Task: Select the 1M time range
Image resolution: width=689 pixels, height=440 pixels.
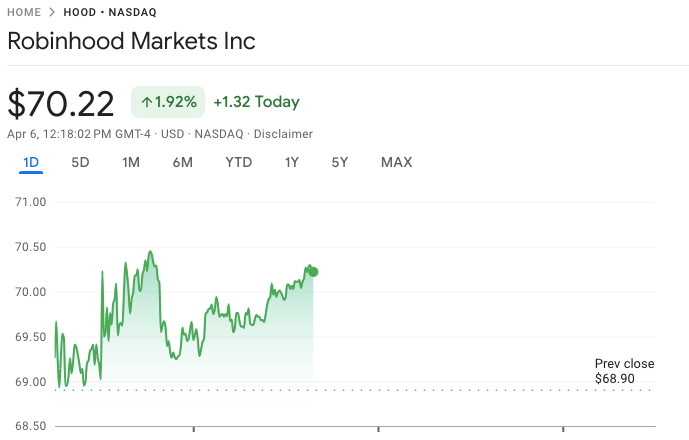Action: 131,162
